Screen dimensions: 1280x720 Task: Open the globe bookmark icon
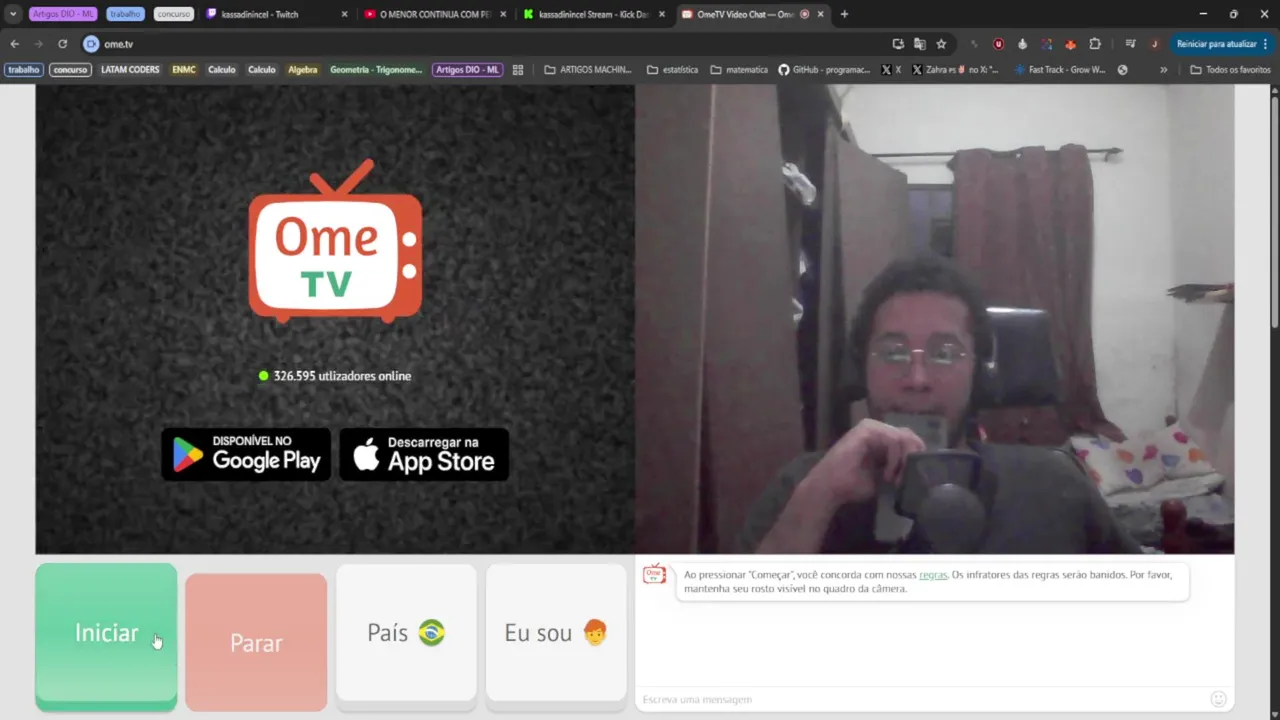point(1122,70)
